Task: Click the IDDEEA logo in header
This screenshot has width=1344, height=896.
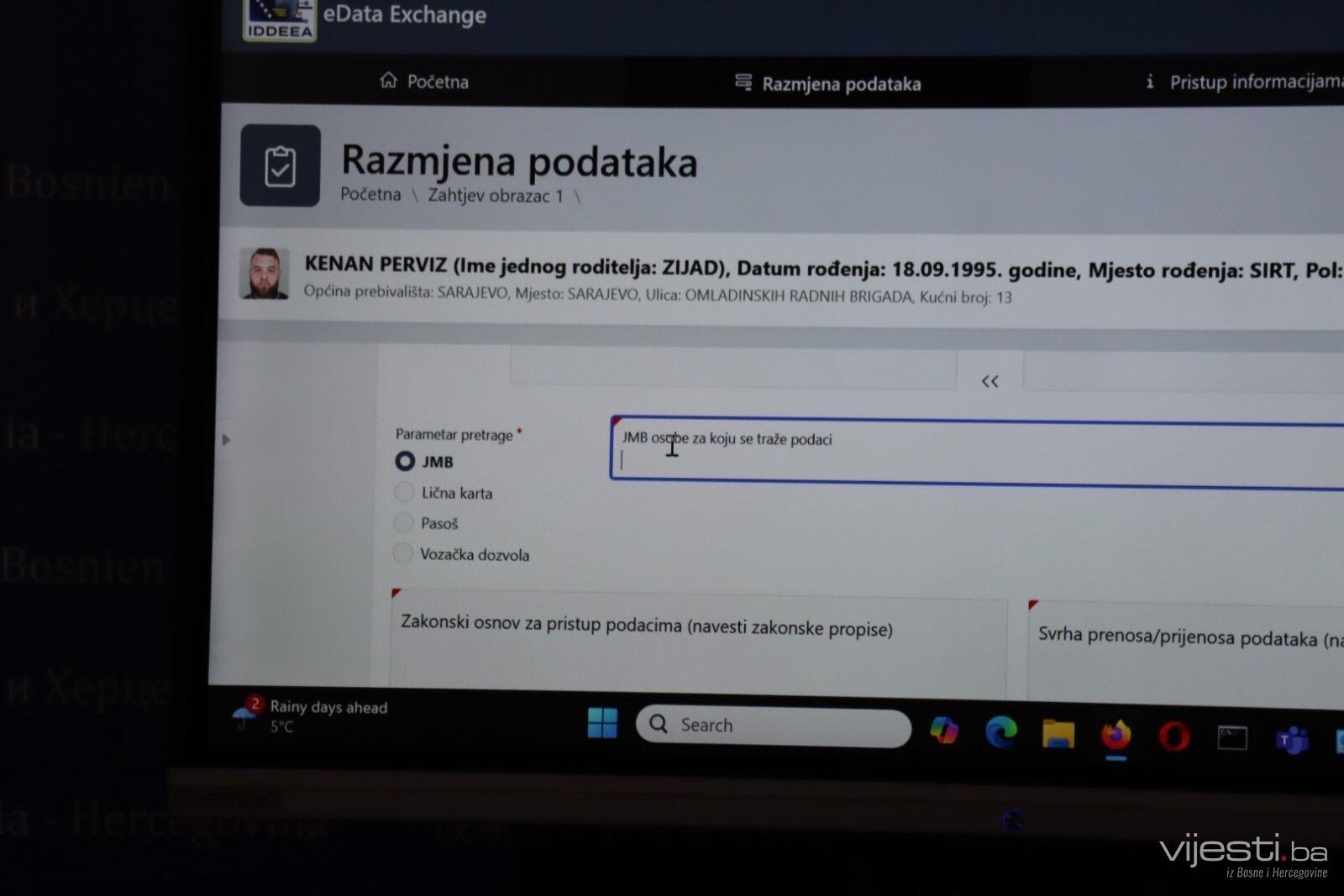Action: (279, 19)
